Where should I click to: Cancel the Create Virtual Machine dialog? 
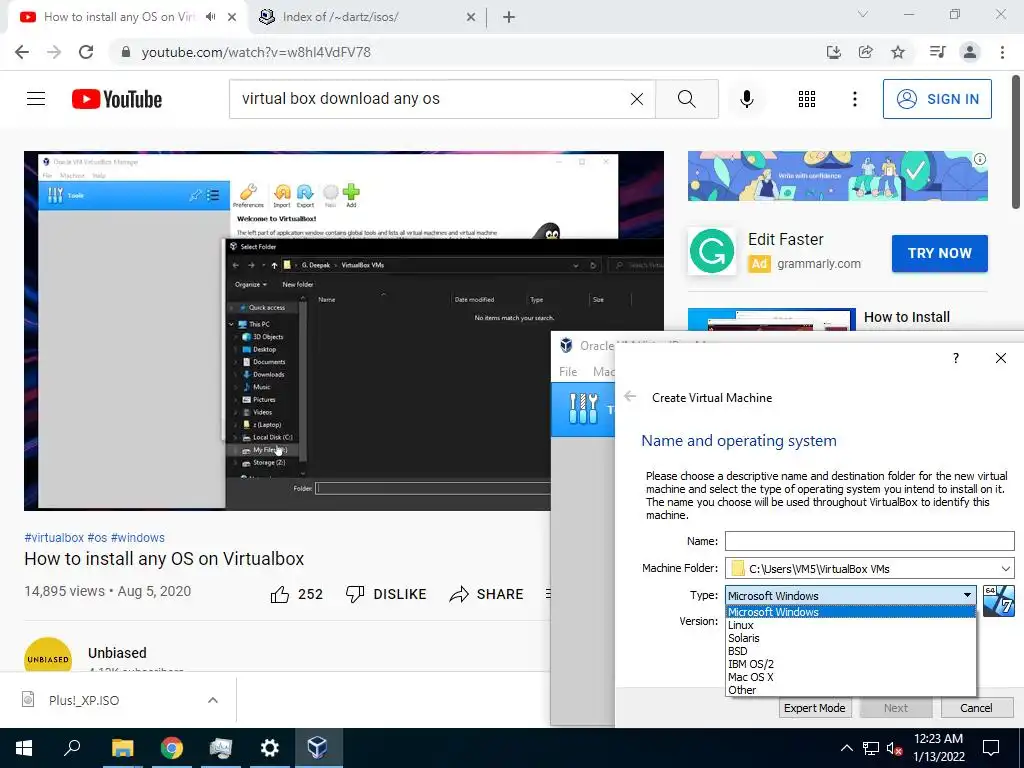pos(976,708)
